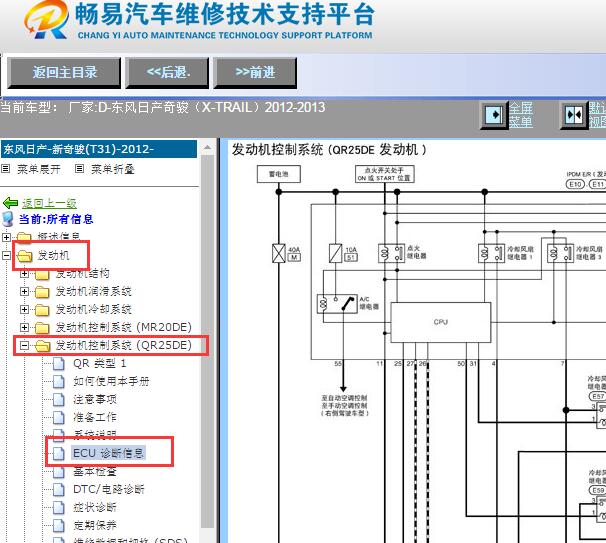Click the 菜单展开 icon

(6, 169)
